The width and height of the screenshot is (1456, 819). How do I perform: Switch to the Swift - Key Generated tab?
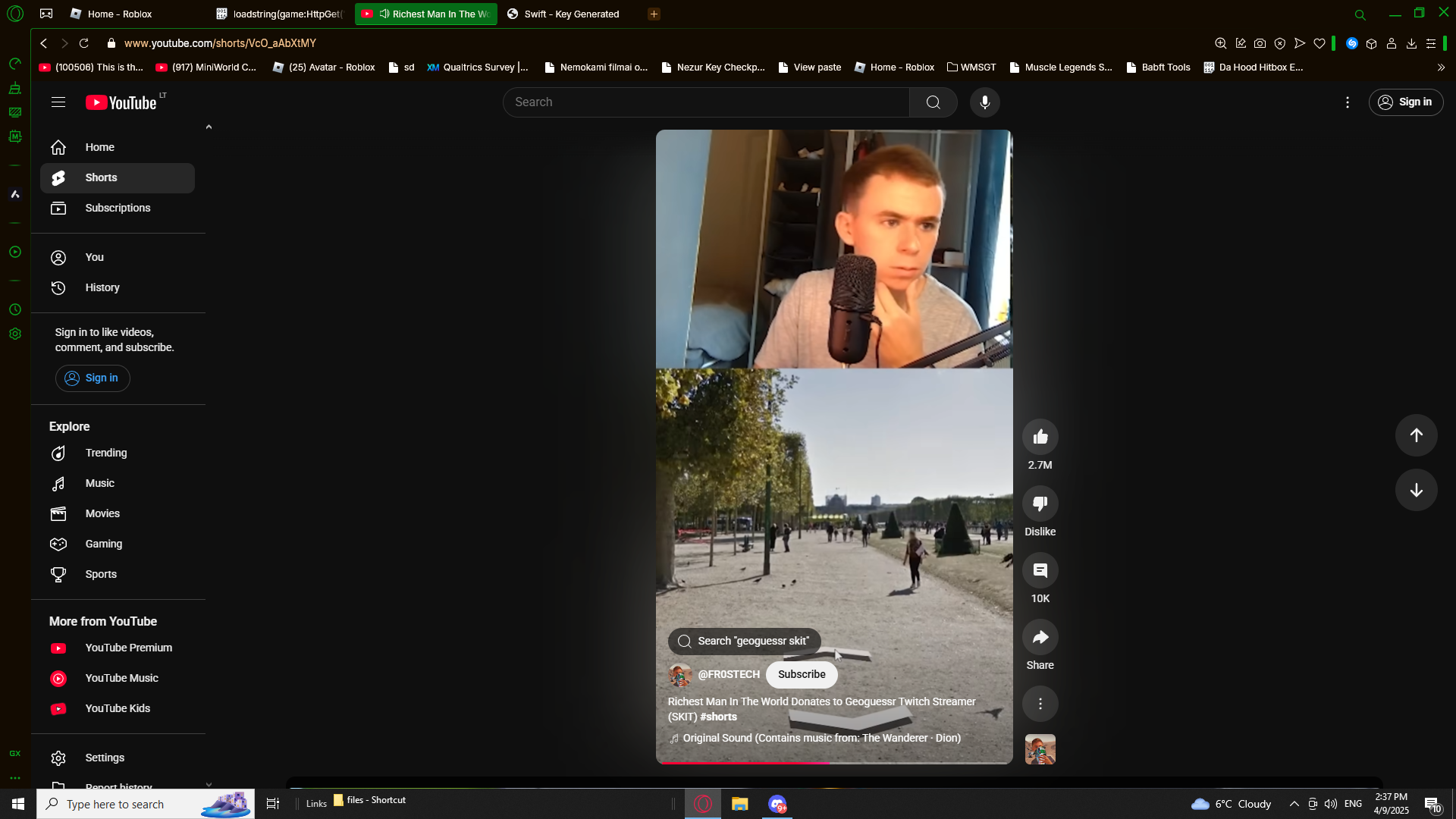pos(572,14)
